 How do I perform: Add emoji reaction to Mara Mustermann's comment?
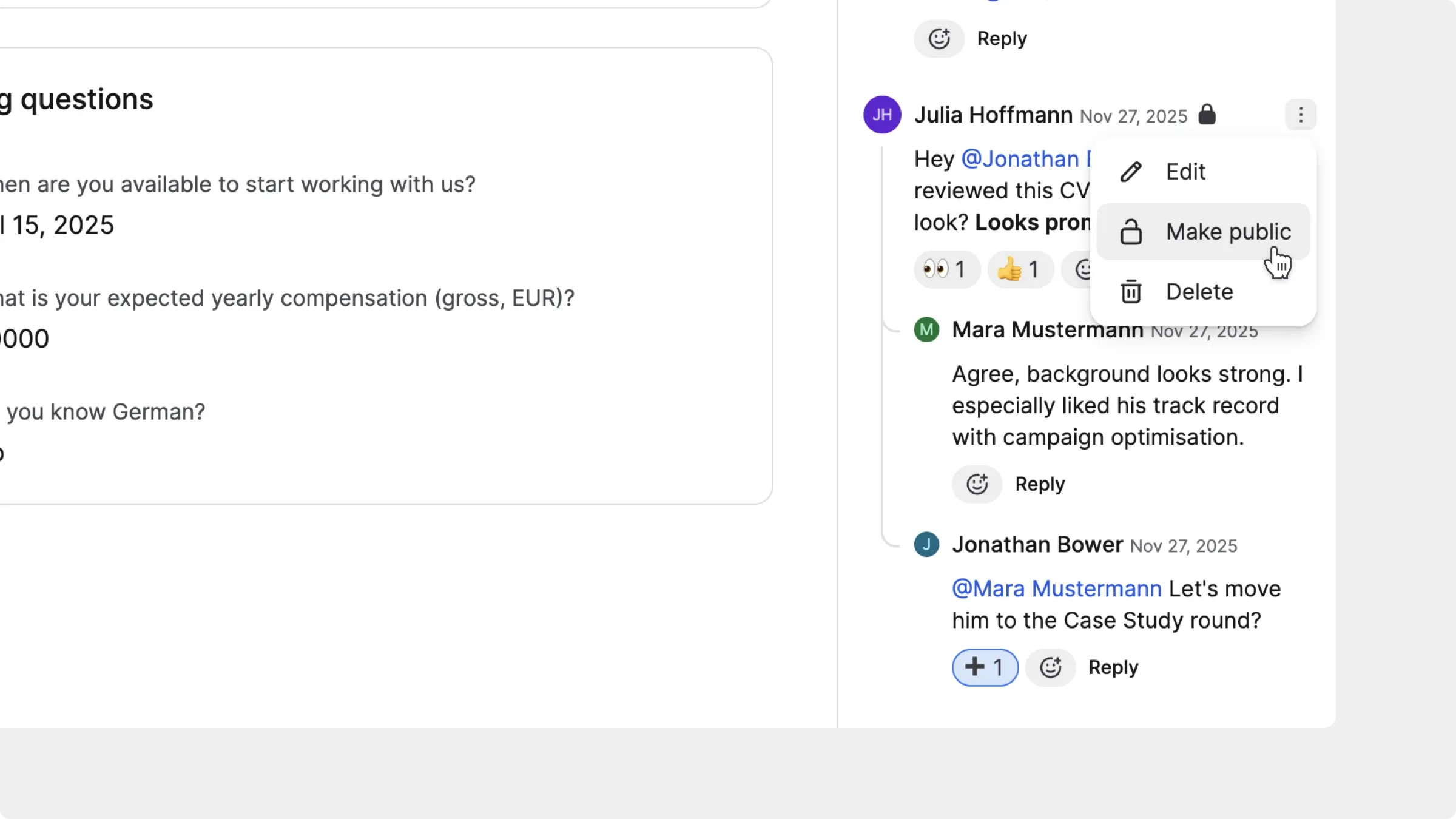tap(977, 484)
